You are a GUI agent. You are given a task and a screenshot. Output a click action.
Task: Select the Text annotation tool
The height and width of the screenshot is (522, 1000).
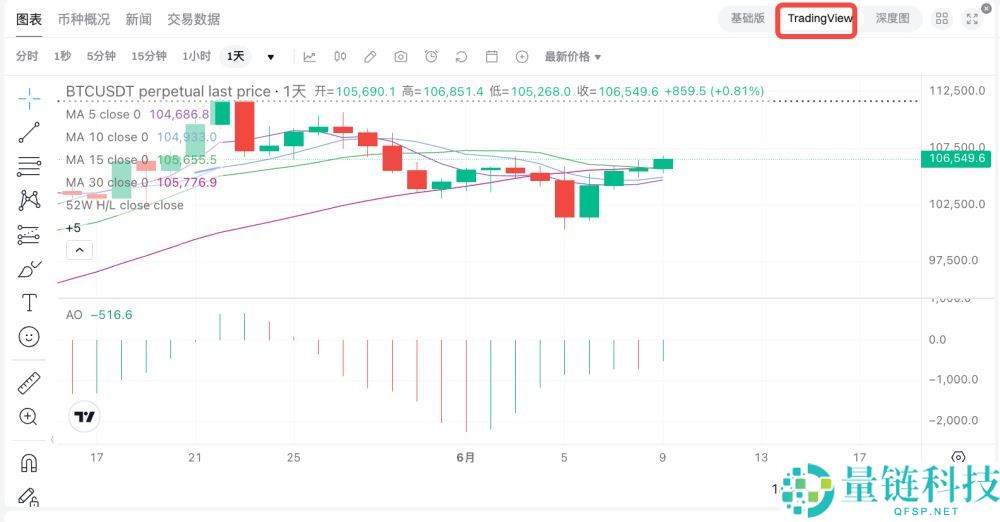click(29, 302)
